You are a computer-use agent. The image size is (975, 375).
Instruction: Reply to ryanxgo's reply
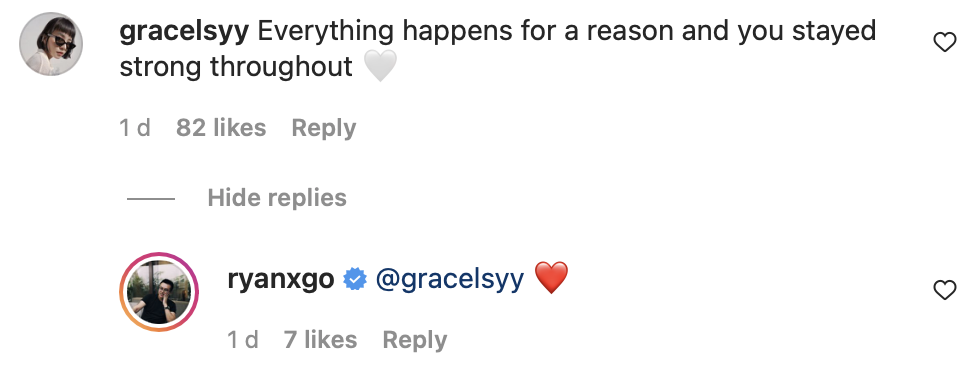pos(415,340)
